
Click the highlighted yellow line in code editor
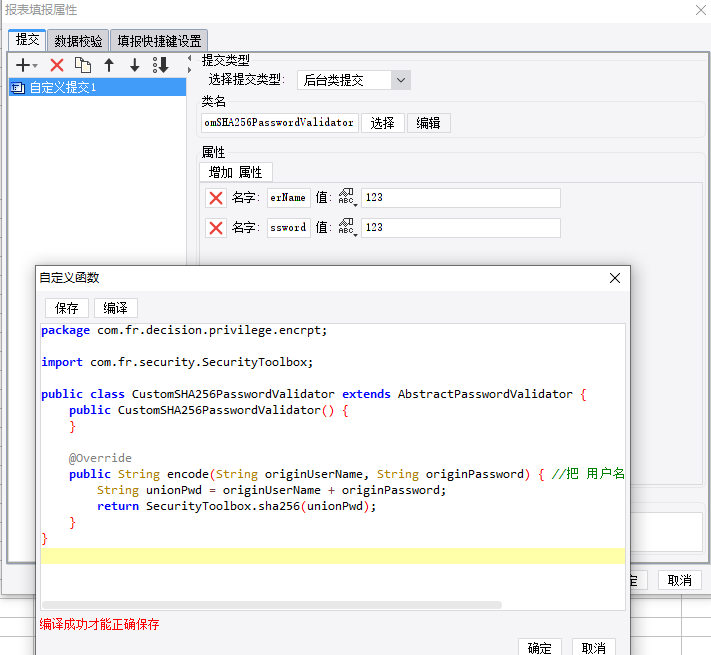(333, 556)
